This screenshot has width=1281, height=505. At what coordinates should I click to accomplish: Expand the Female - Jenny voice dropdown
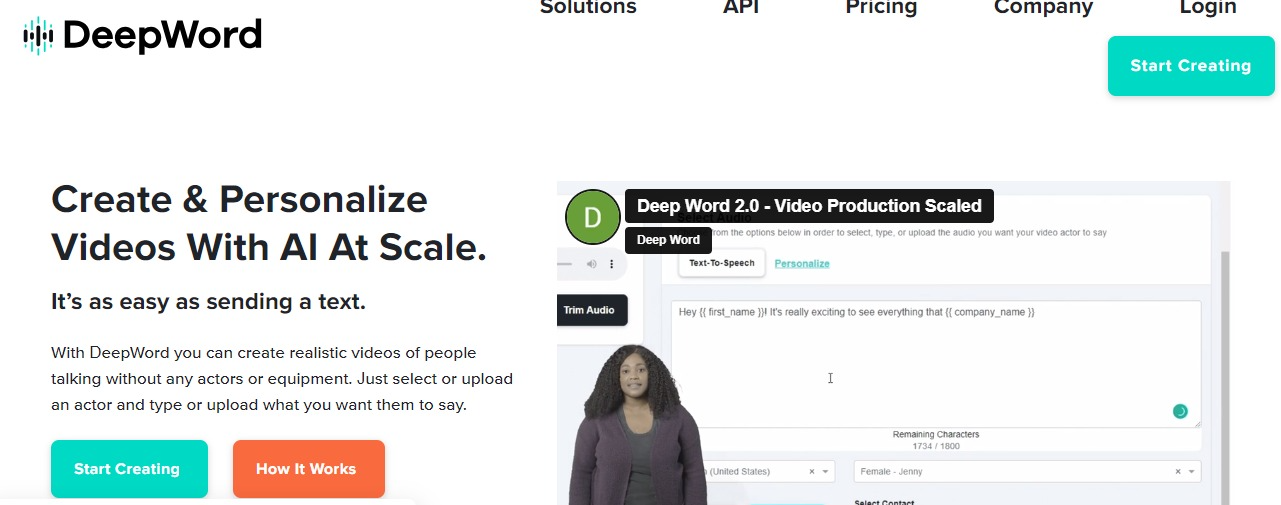(1191, 471)
